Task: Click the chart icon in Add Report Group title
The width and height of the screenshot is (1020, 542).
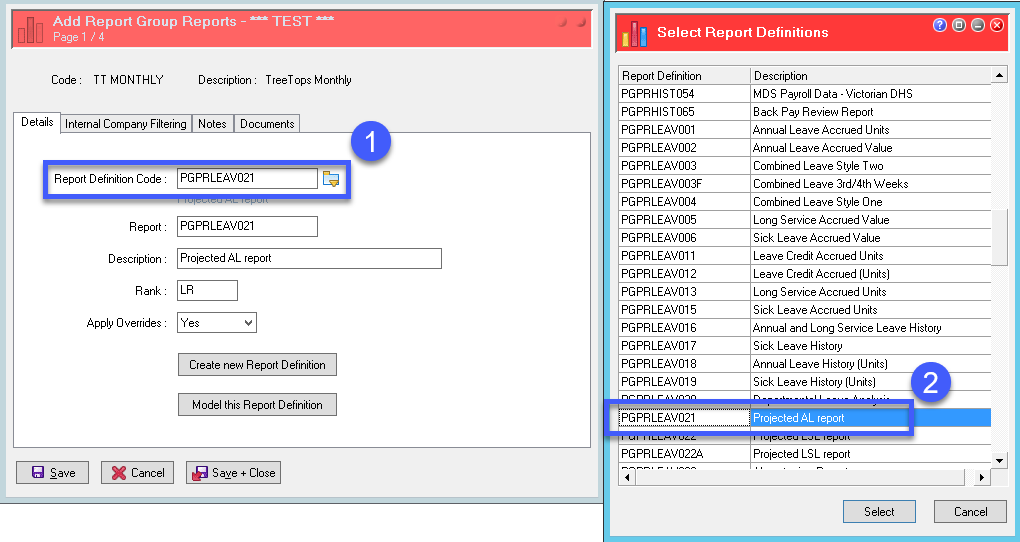Action: pyautogui.click(x=31, y=29)
